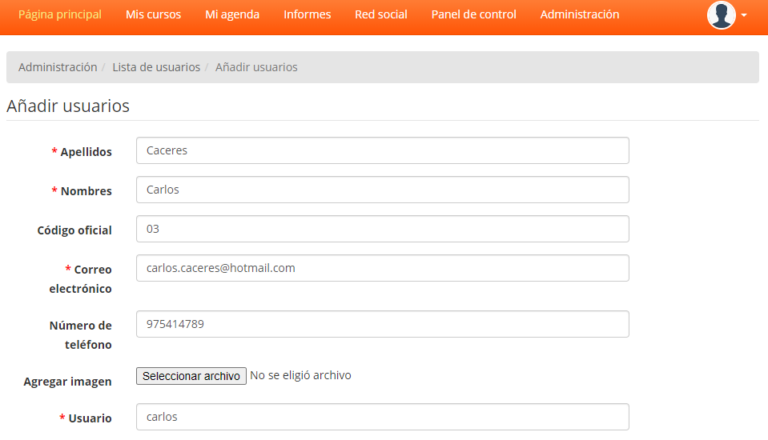
Task: Click the Usuario text field
Action: coord(382,417)
